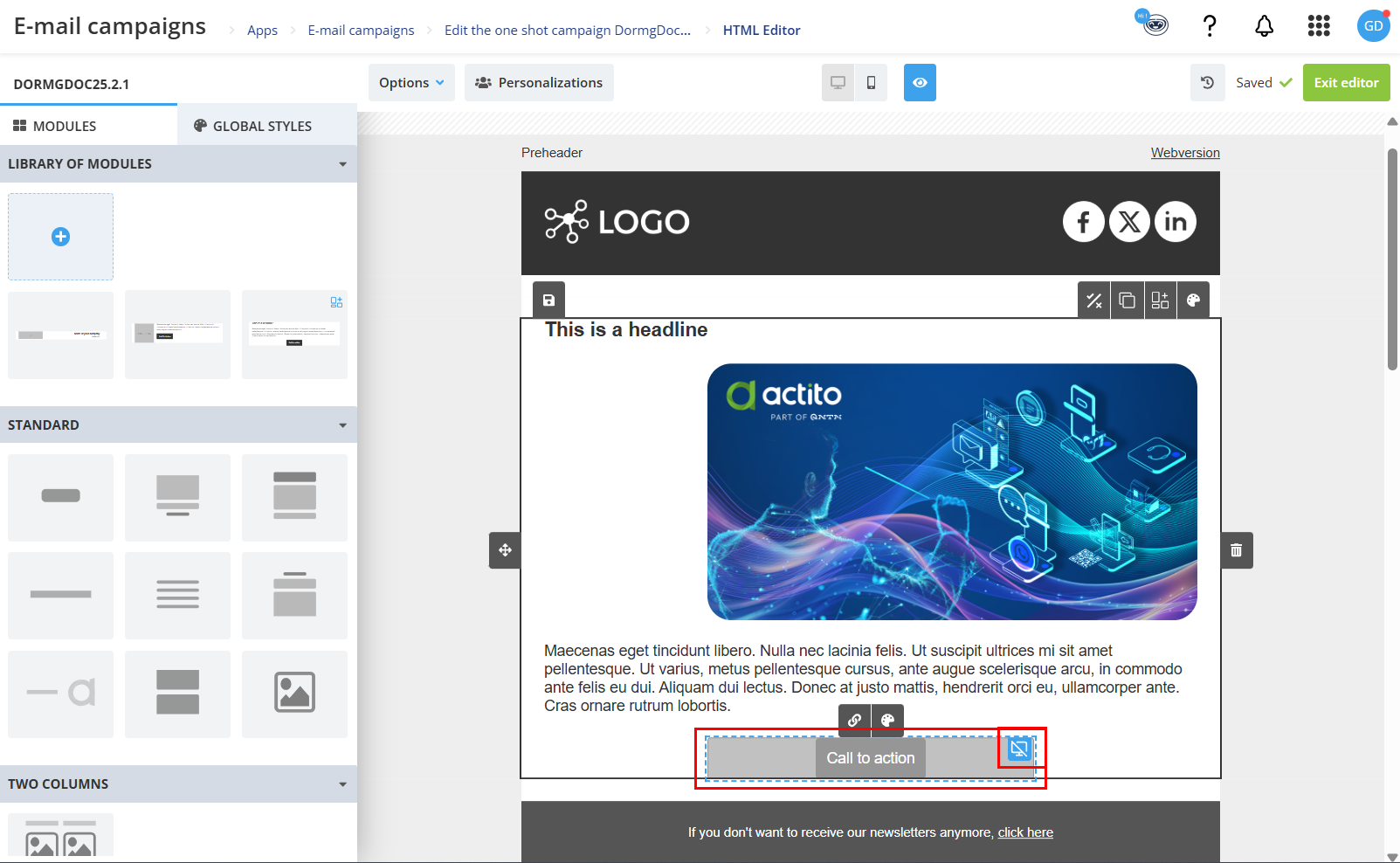Viewport: 1400px width, 863px height.
Task: Edit the button link icon
Action: [x=854, y=721]
